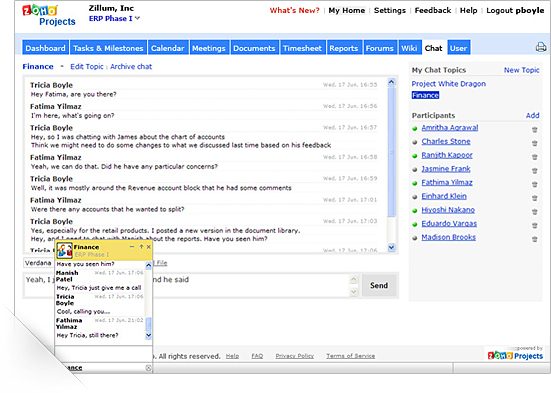Switch to the Calendar tab

click(168, 48)
